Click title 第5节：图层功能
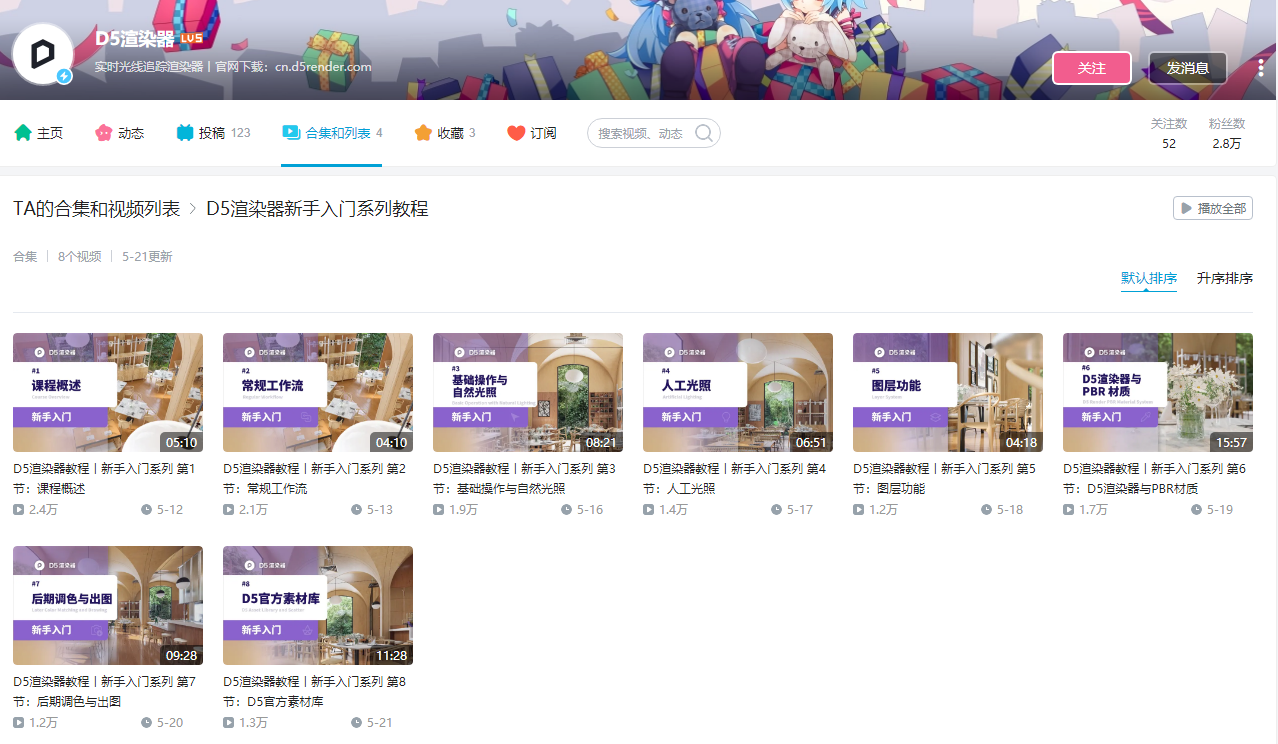 (x=945, y=478)
